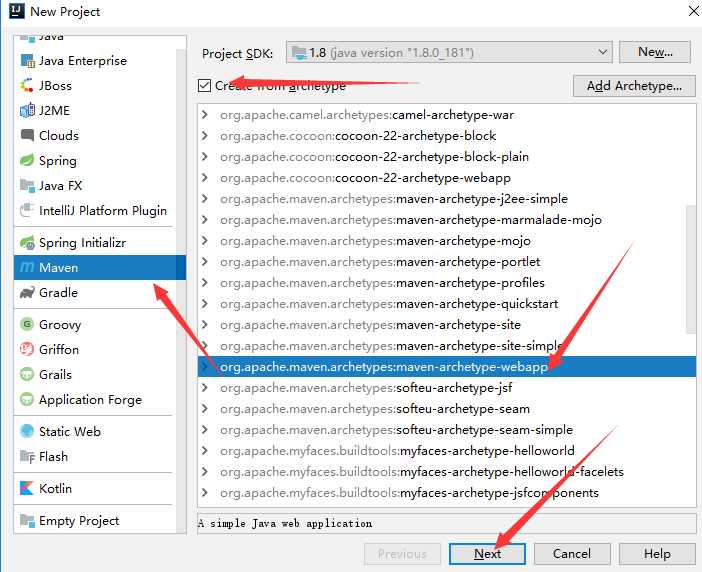The height and width of the screenshot is (572, 702).
Task: Select myfaces-archetype-helloworld-facelets row
Action: point(446,472)
